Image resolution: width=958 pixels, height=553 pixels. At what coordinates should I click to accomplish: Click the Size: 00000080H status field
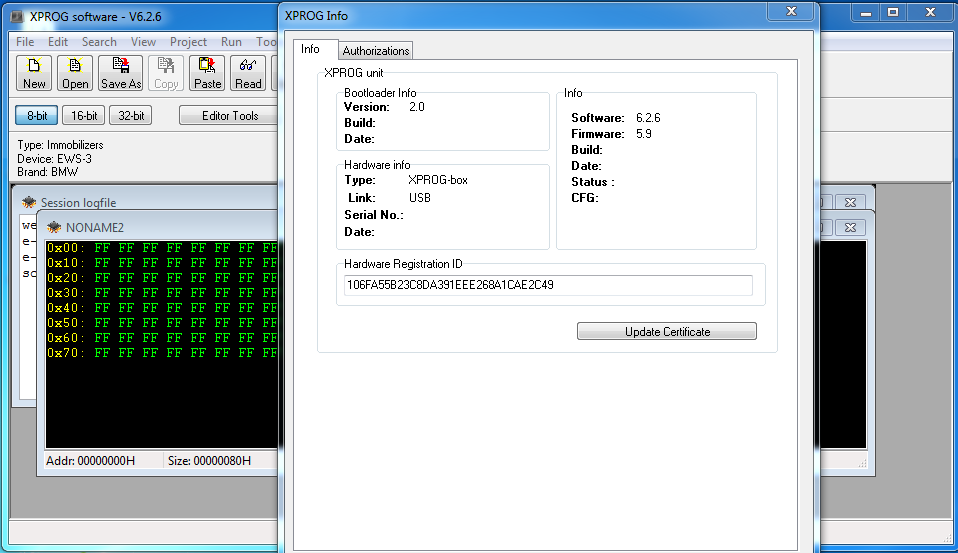[210, 461]
